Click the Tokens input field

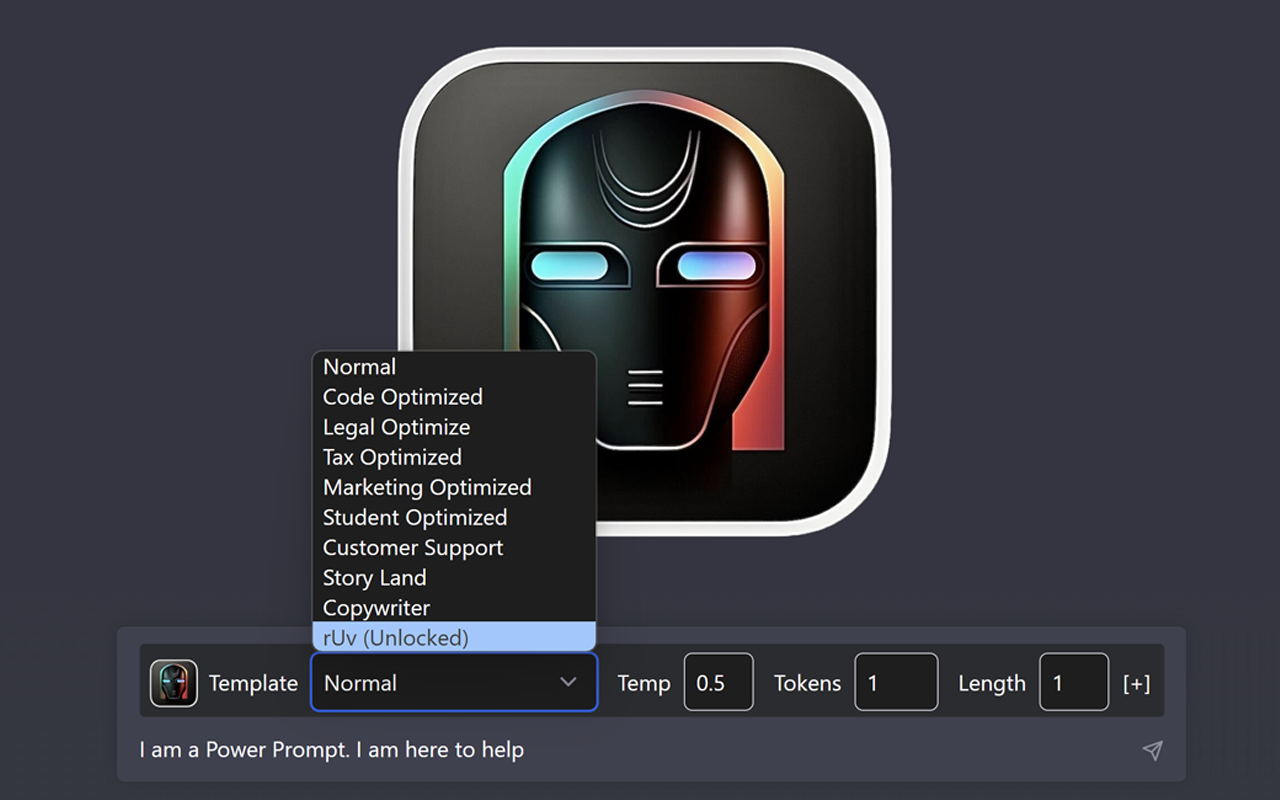tap(896, 682)
